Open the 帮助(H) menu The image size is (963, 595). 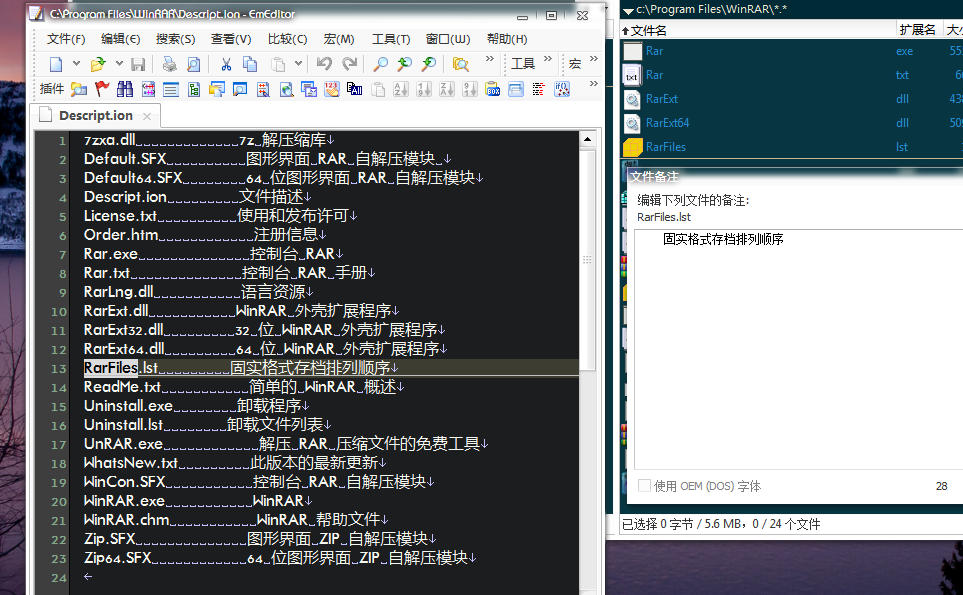(x=507, y=39)
